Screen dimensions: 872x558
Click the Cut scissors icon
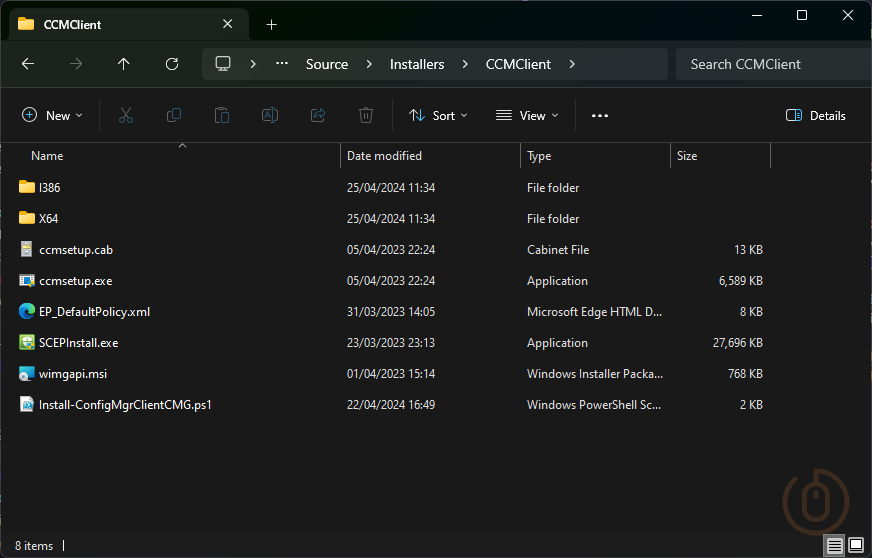click(125, 115)
